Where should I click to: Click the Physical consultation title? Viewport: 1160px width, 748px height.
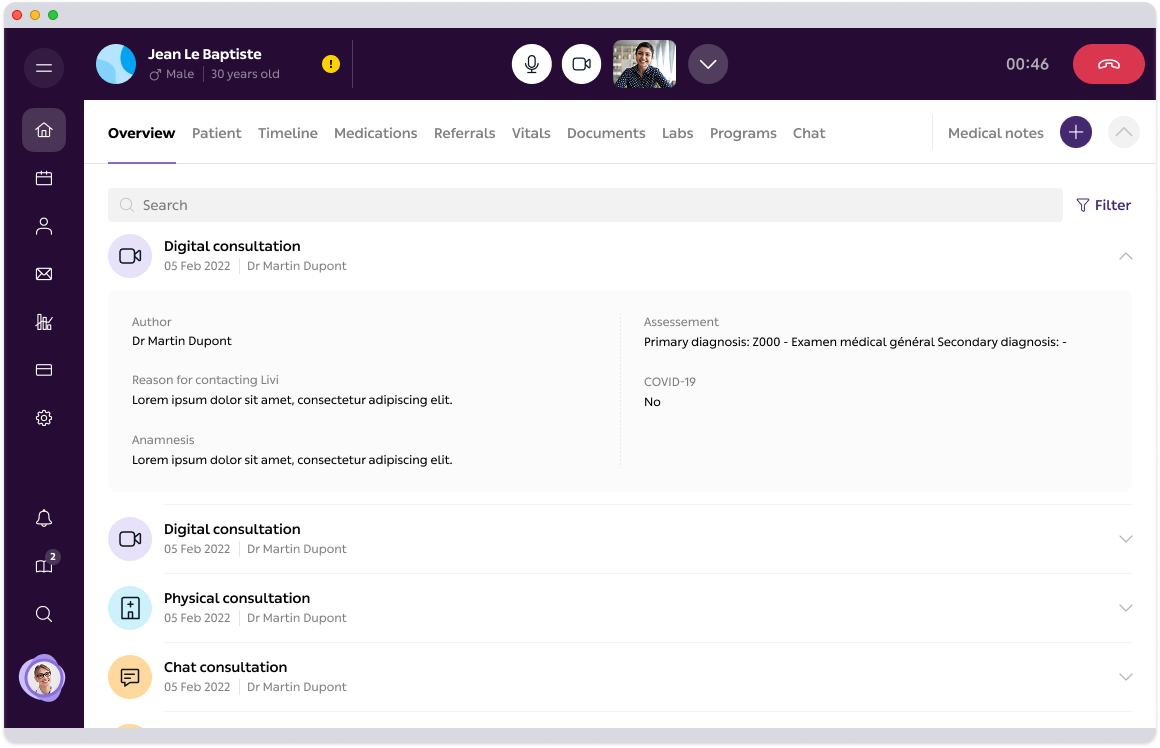[x=237, y=598]
